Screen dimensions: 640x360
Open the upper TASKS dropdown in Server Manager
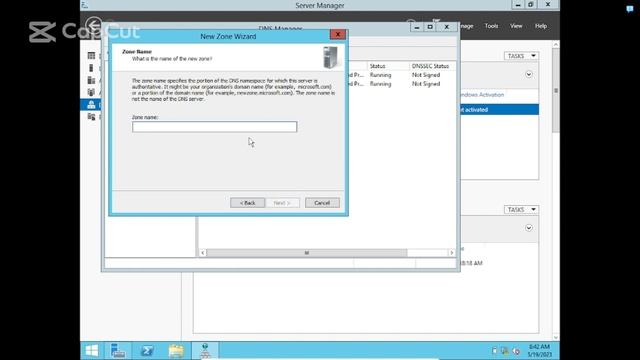521,56
